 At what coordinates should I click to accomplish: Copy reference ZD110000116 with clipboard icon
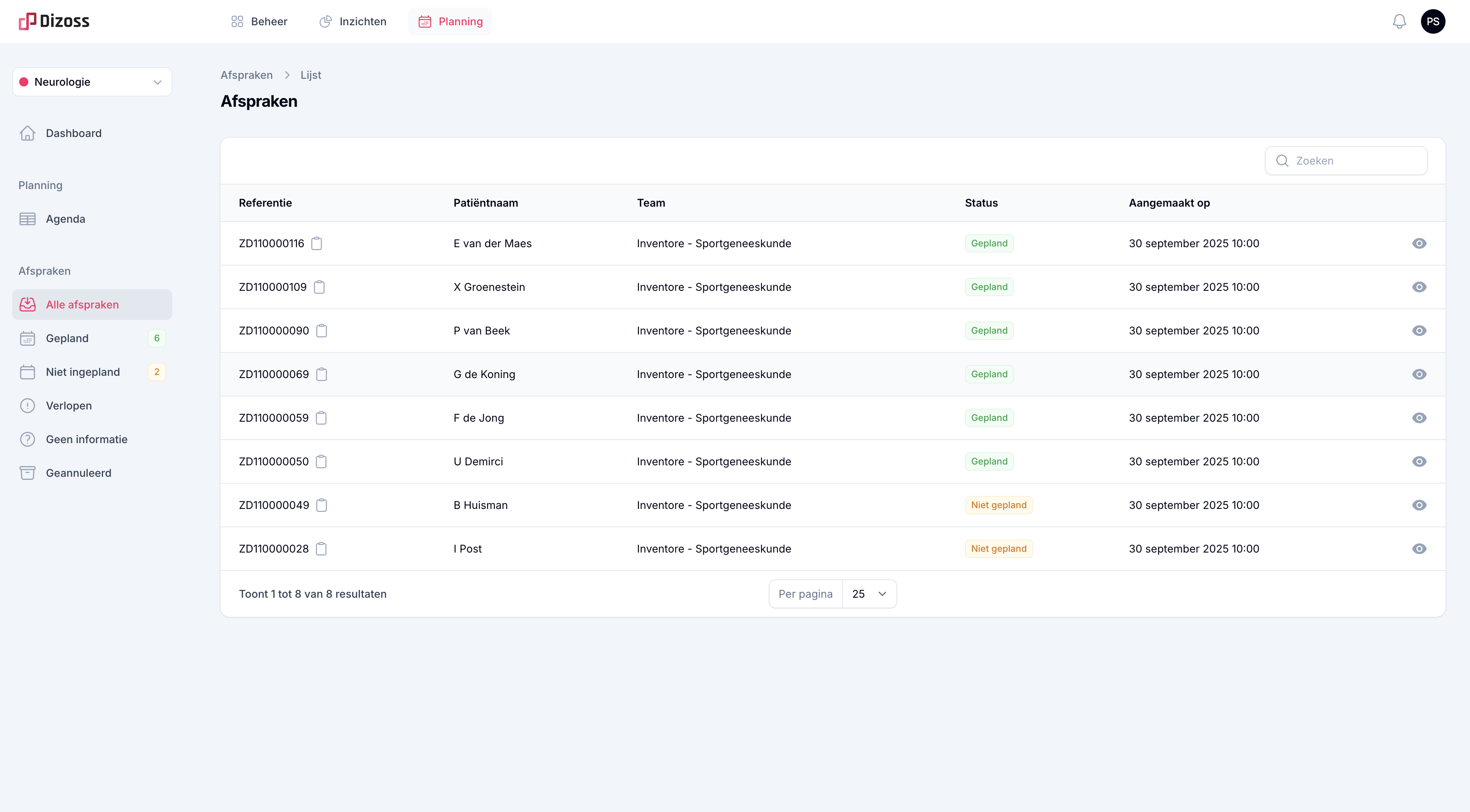317,243
